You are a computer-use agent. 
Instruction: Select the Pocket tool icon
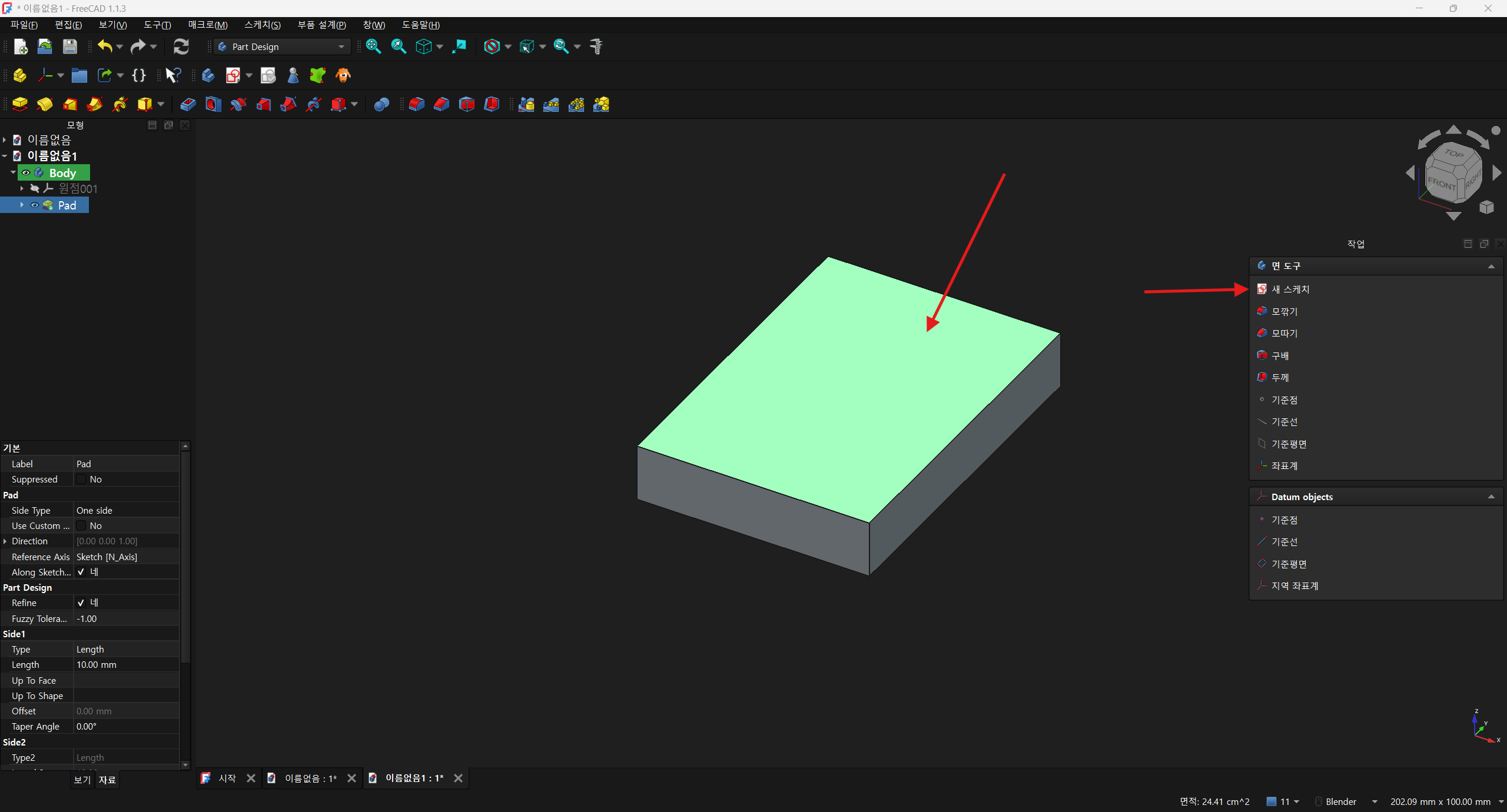point(188,105)
